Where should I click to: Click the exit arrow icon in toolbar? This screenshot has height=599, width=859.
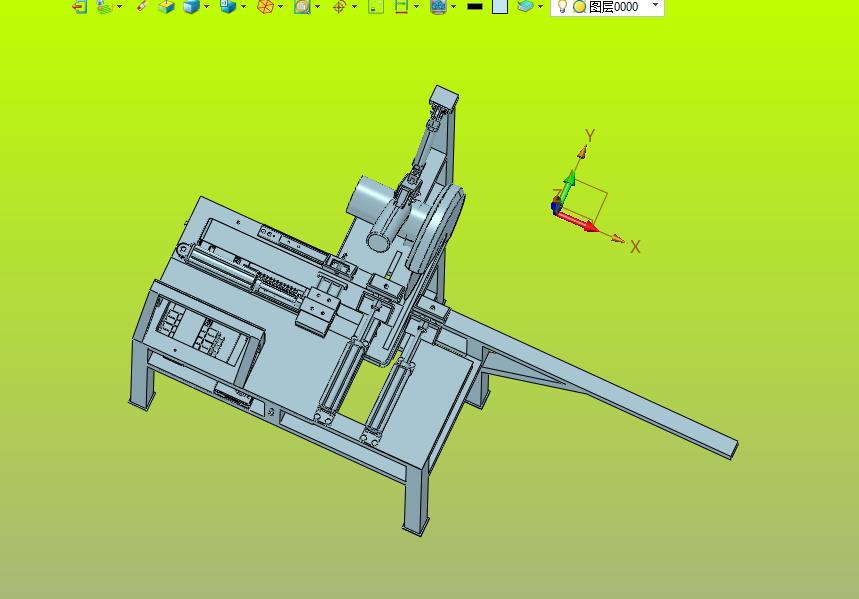click(79, 7)
